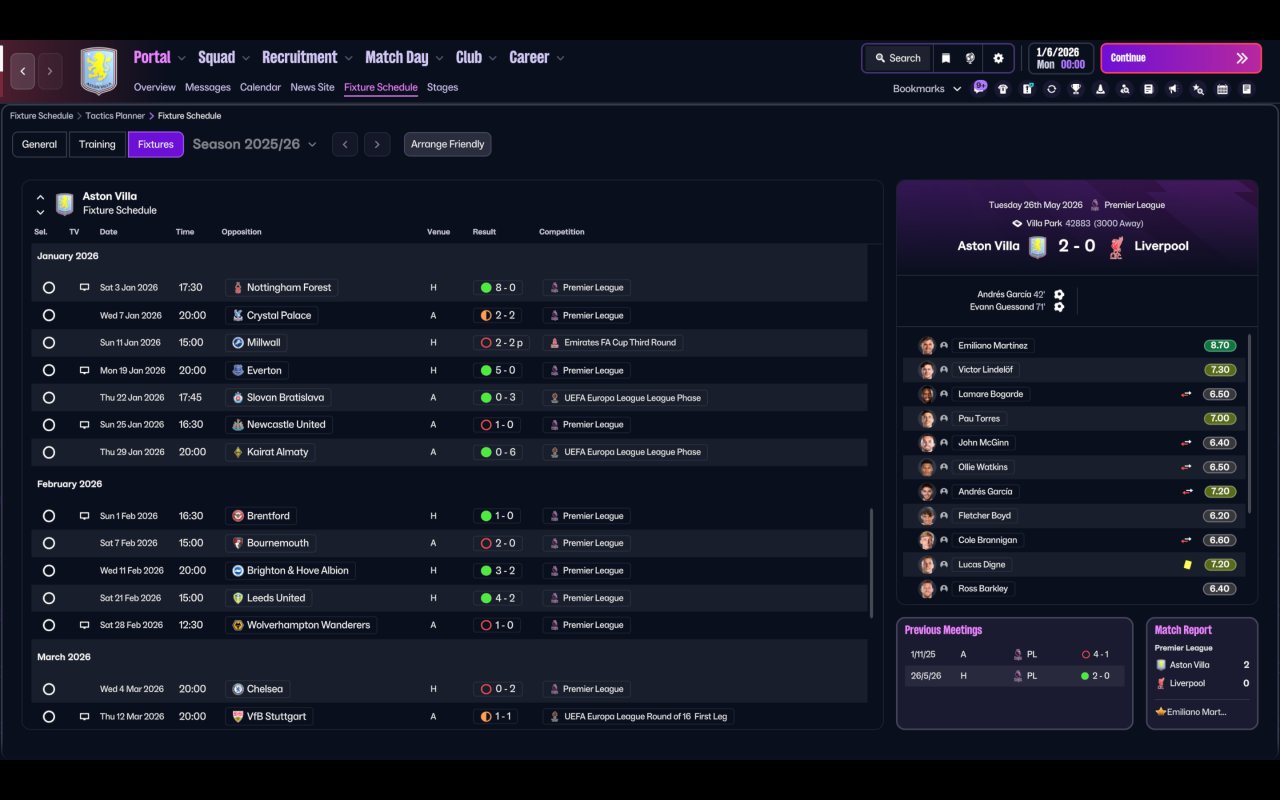Open the Season 2025/26 dropdown

pyautogui.click(x=255, y=145)
